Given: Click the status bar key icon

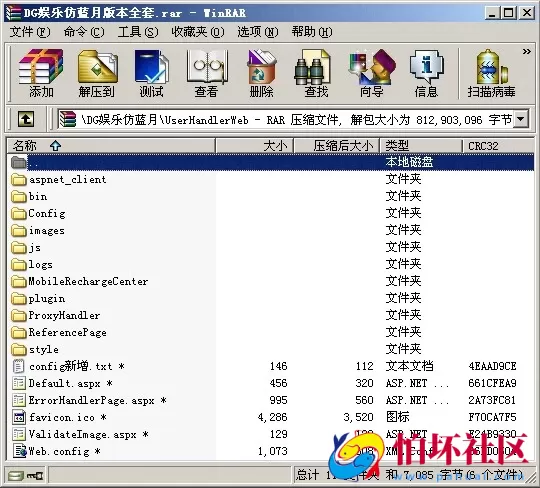Looking at the screenshot, I should point(35,476).
